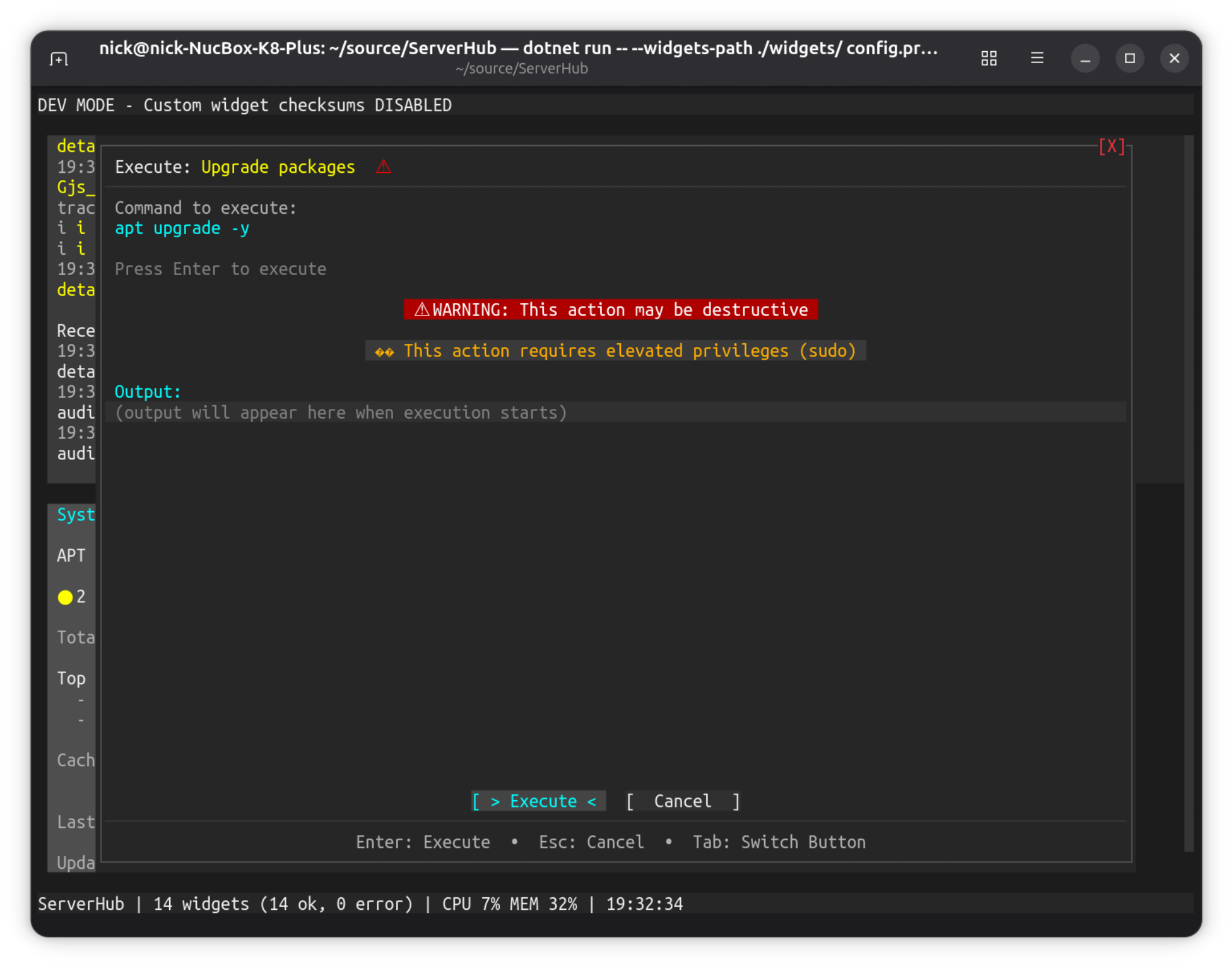Image resolution: width=1232 pixels, height=967 pixels.
Task: Click the output placeholder text area
Action: [341, 412]
